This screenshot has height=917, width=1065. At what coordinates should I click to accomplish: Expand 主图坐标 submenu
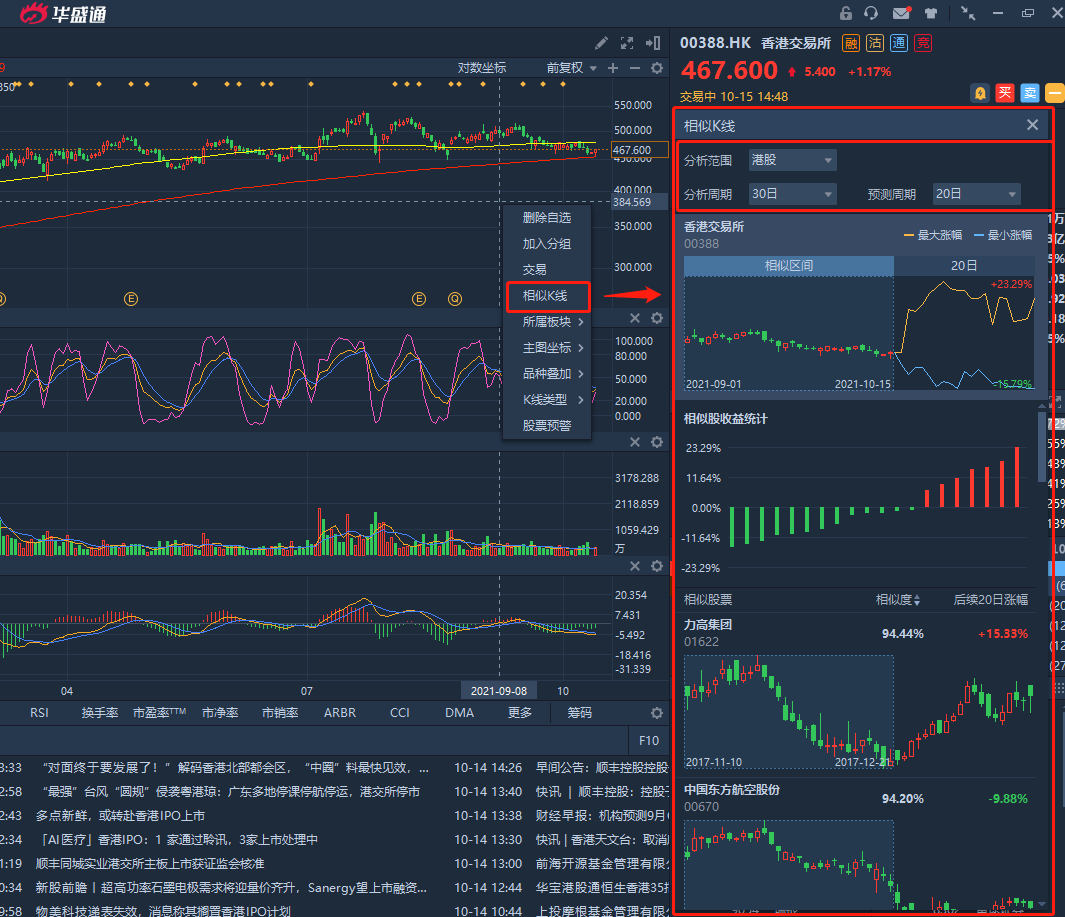coord(547,348)
